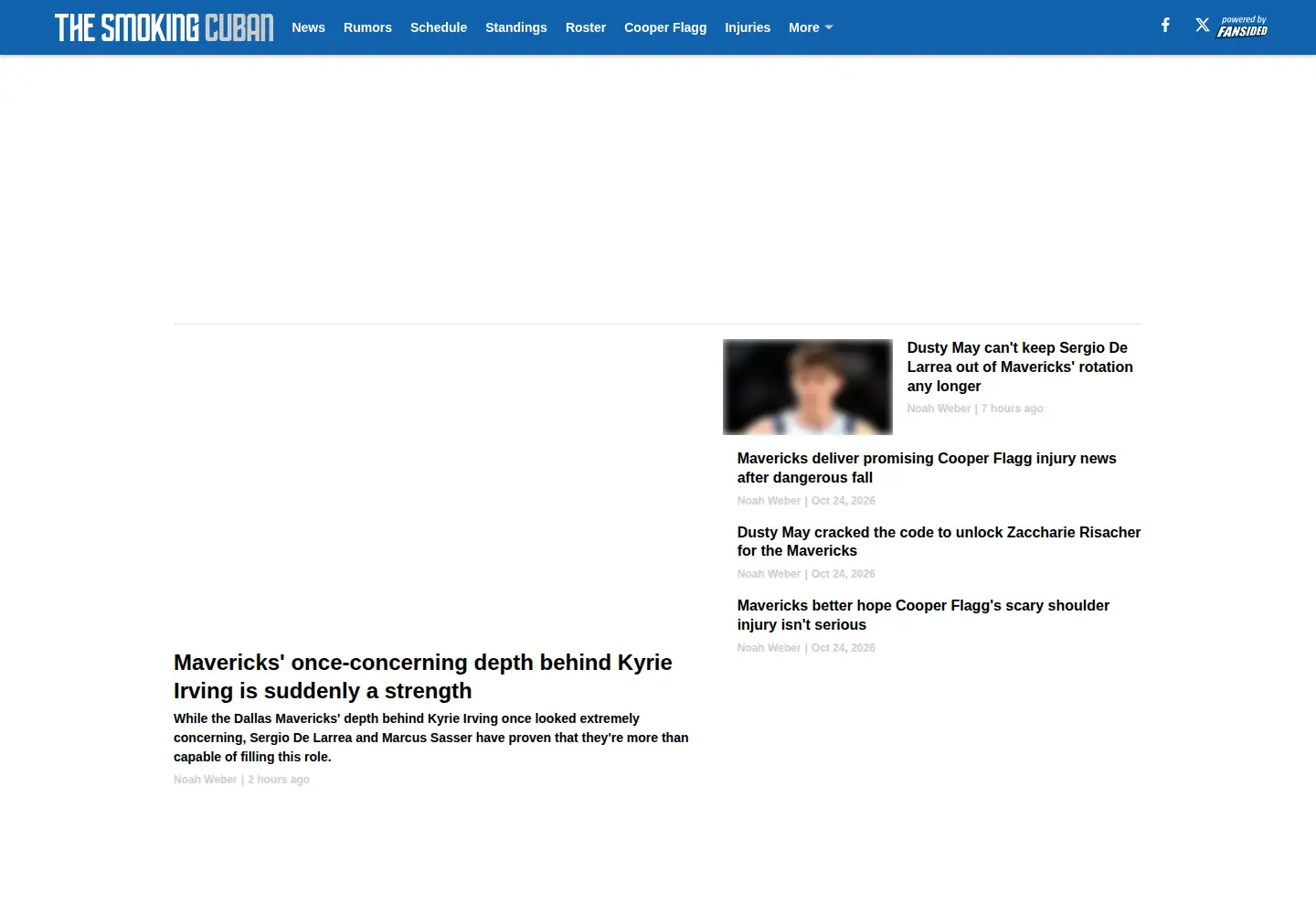
Task: Open the Zaccharie Risacher article headline
Action: pos(939,541)
